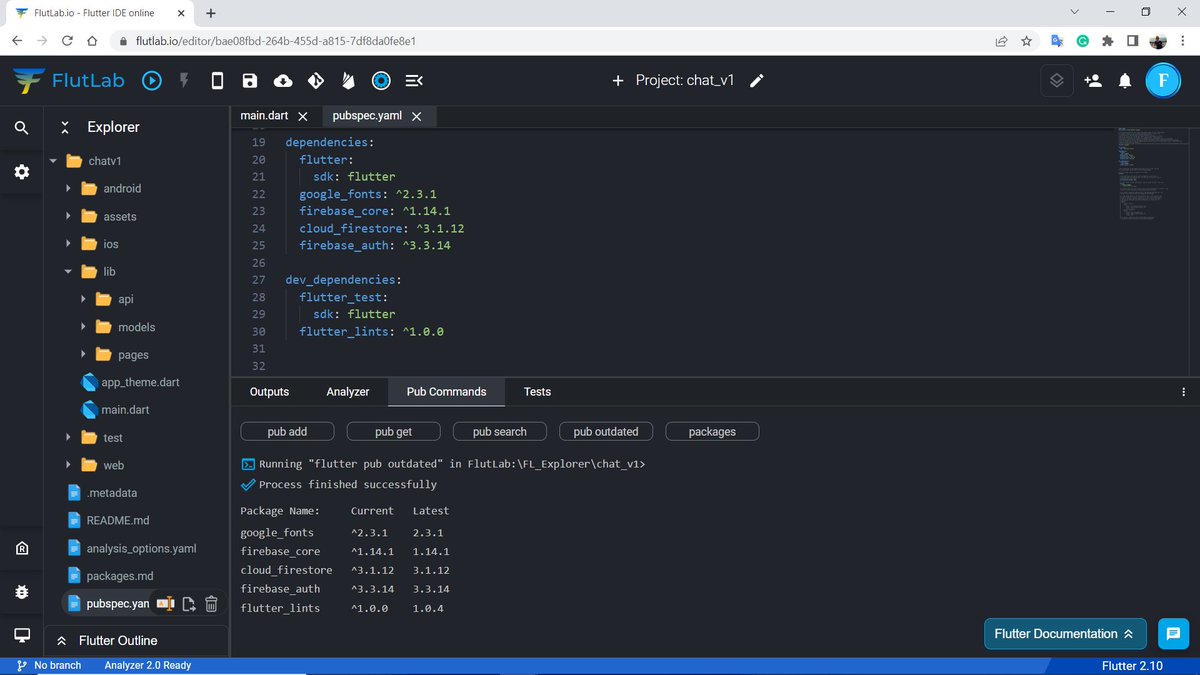The height and width of the screenshot is (675, 1200).
Task: Expand the test folder
Action: coord(67,438)
